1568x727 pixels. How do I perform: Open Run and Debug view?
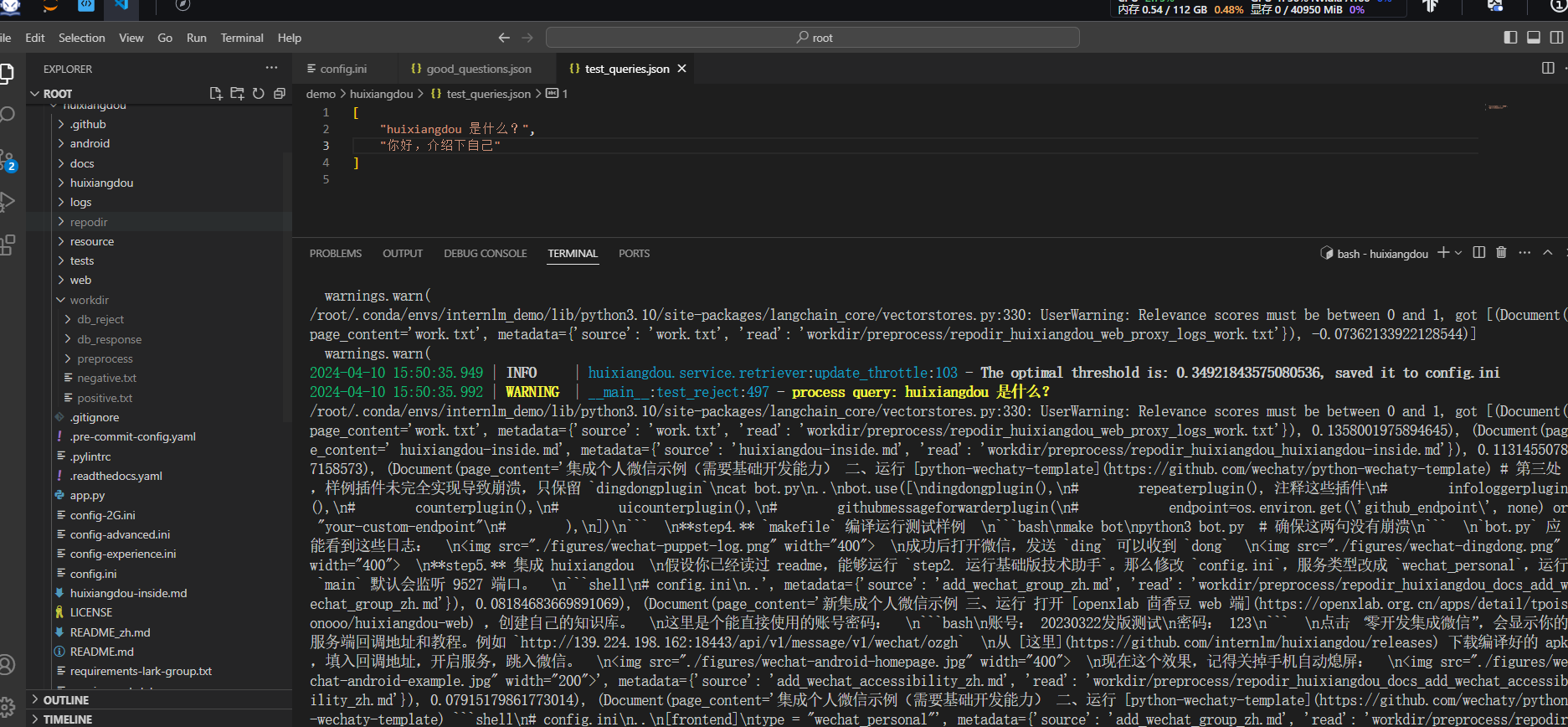pyautogui.click(x=8, y=201)
